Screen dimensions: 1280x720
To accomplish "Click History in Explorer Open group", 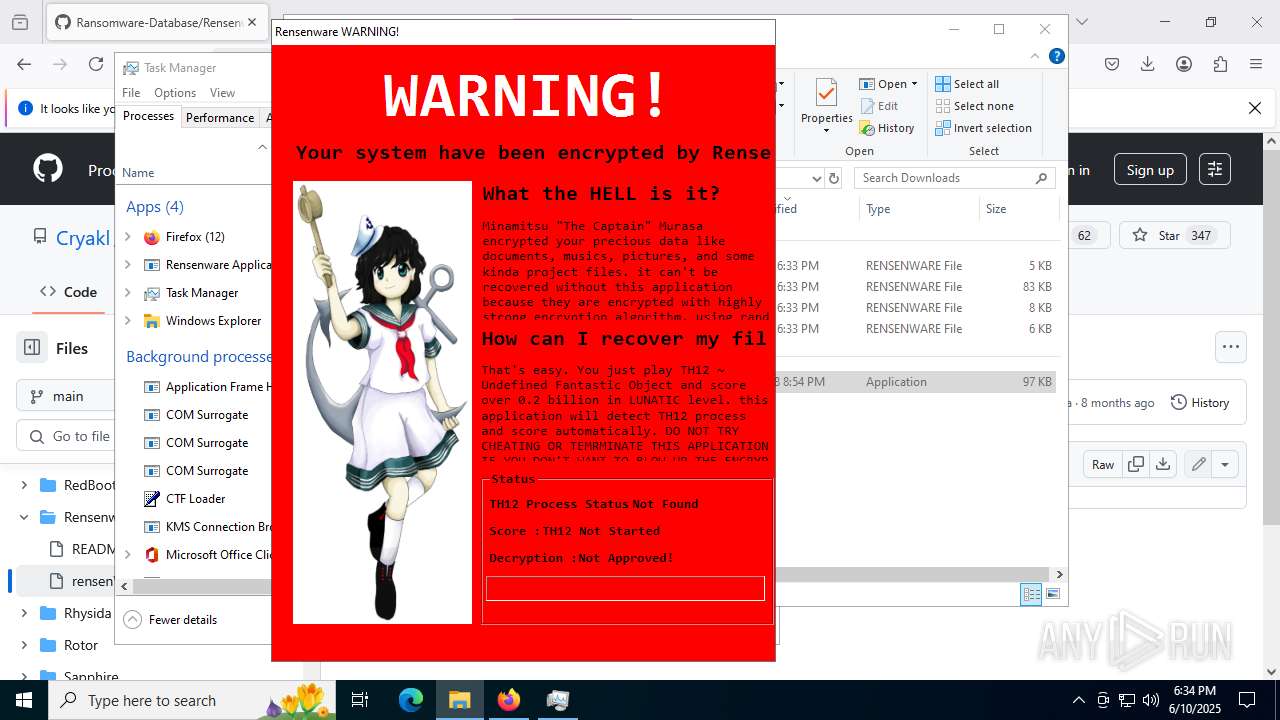I will pos(887,128).
